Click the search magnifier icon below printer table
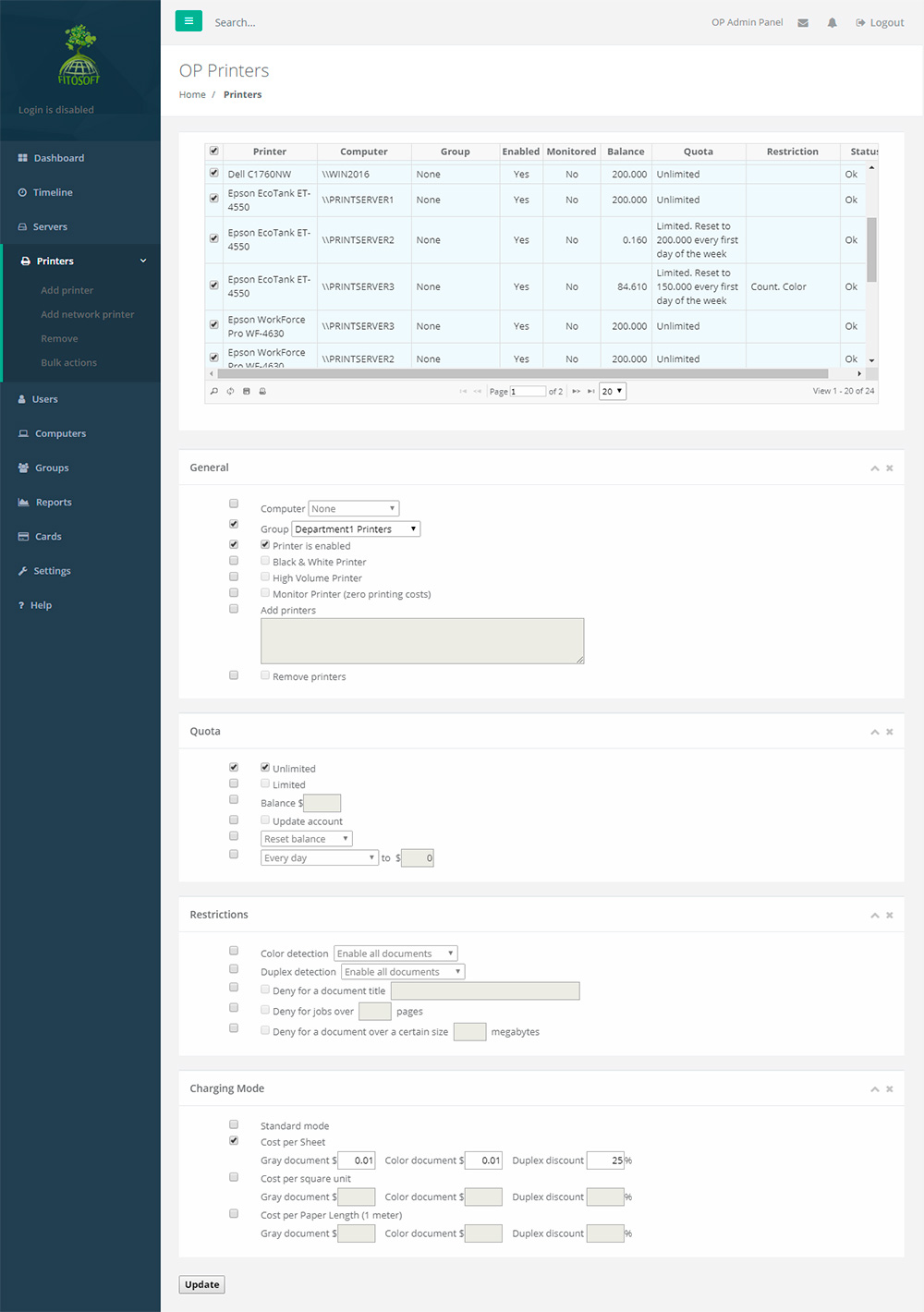The height and width of the screenshot is (1312, 924). 214,392
